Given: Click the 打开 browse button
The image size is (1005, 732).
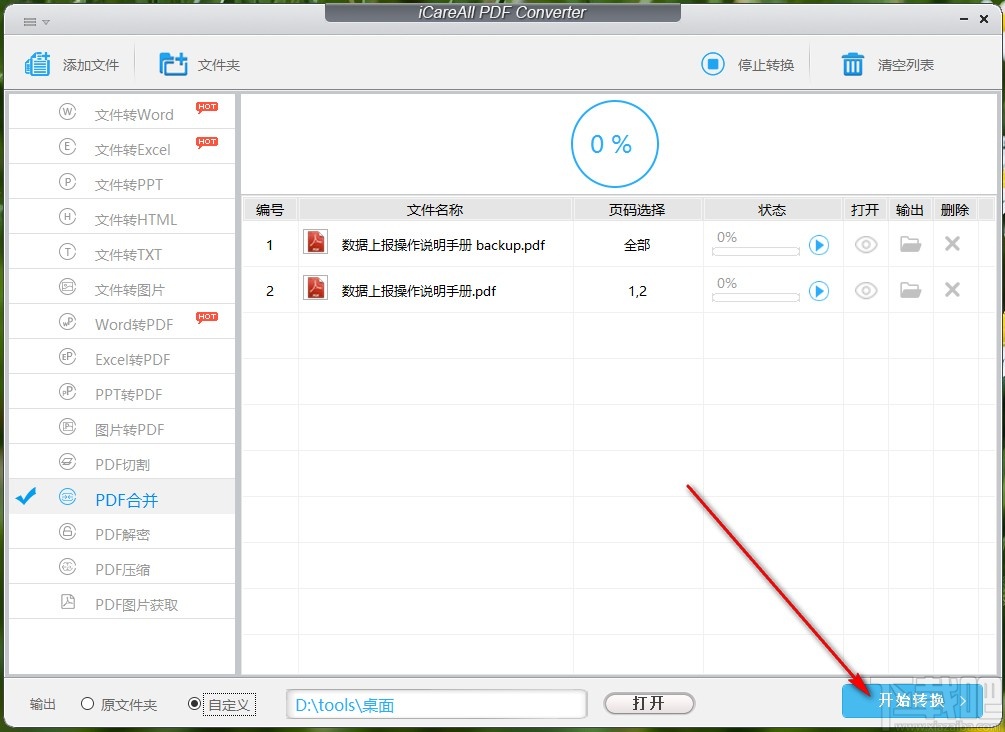Looking at the screenshot, I should point(649,703).
